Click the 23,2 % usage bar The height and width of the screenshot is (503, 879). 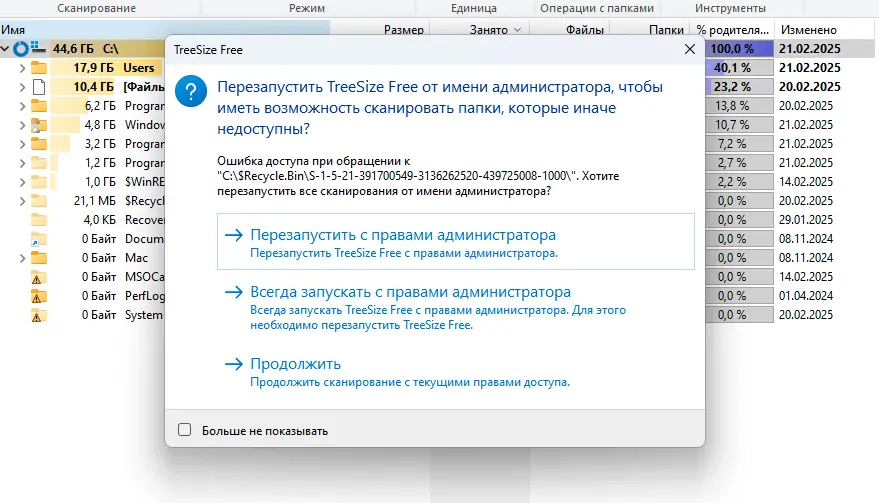pos(739,87)
